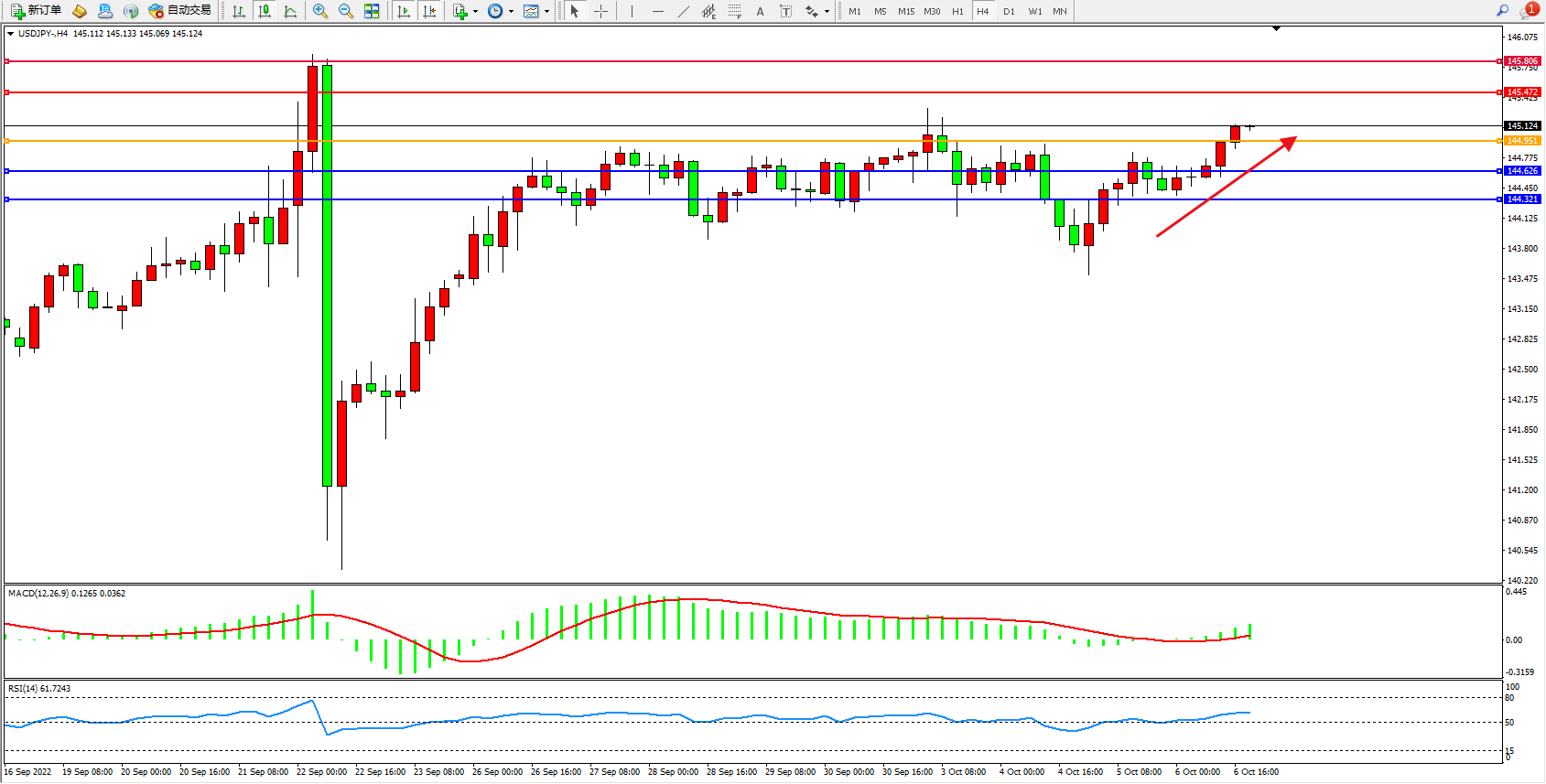Screen dimensions: 1546x784
Task: Select the crosshair tool
Action: click(x=600, y=11)
